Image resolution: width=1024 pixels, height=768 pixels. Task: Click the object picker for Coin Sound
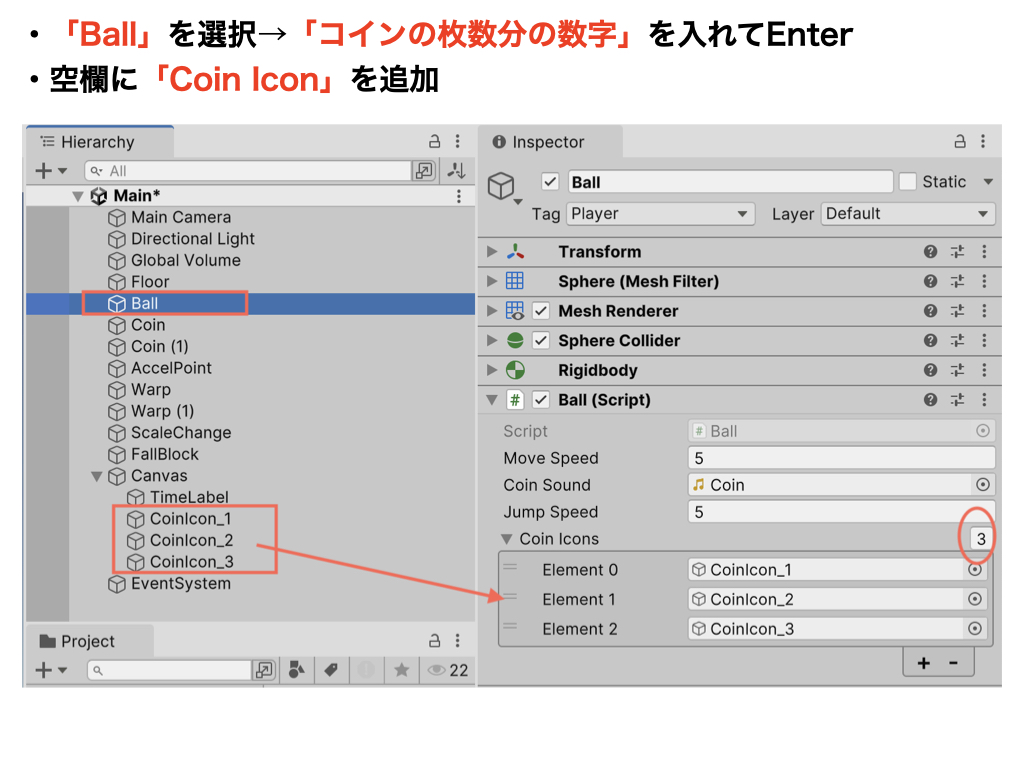982,485
